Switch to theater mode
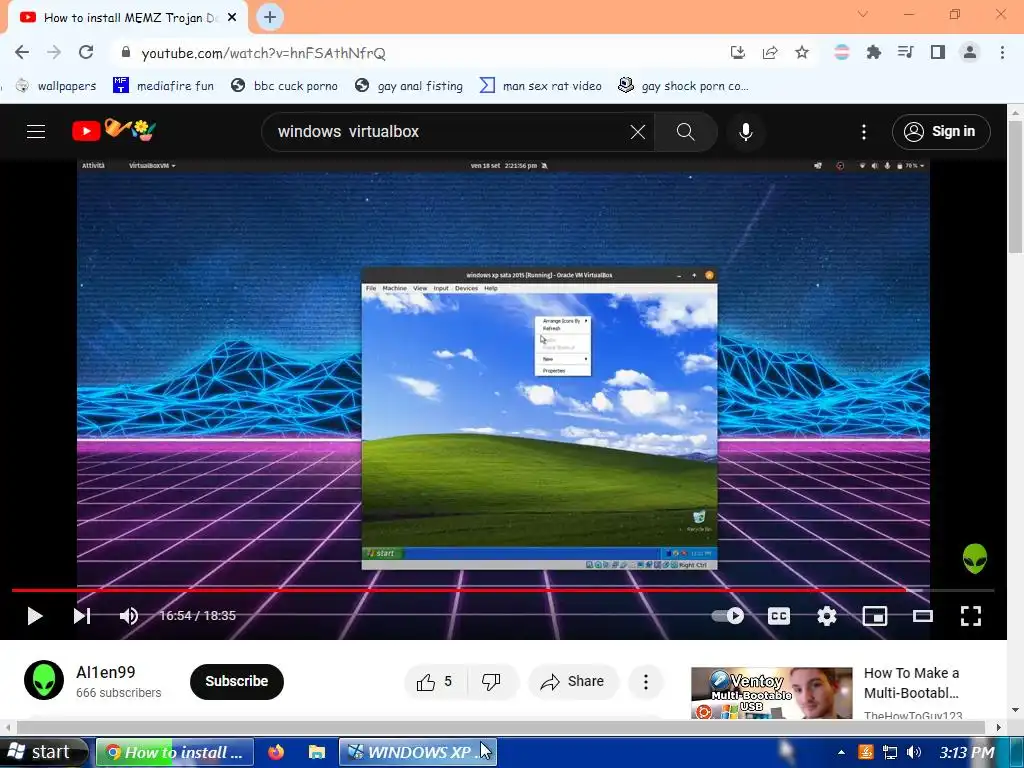Image resolution: width=1024 pixels, height=768 pixels. [923, 616]
